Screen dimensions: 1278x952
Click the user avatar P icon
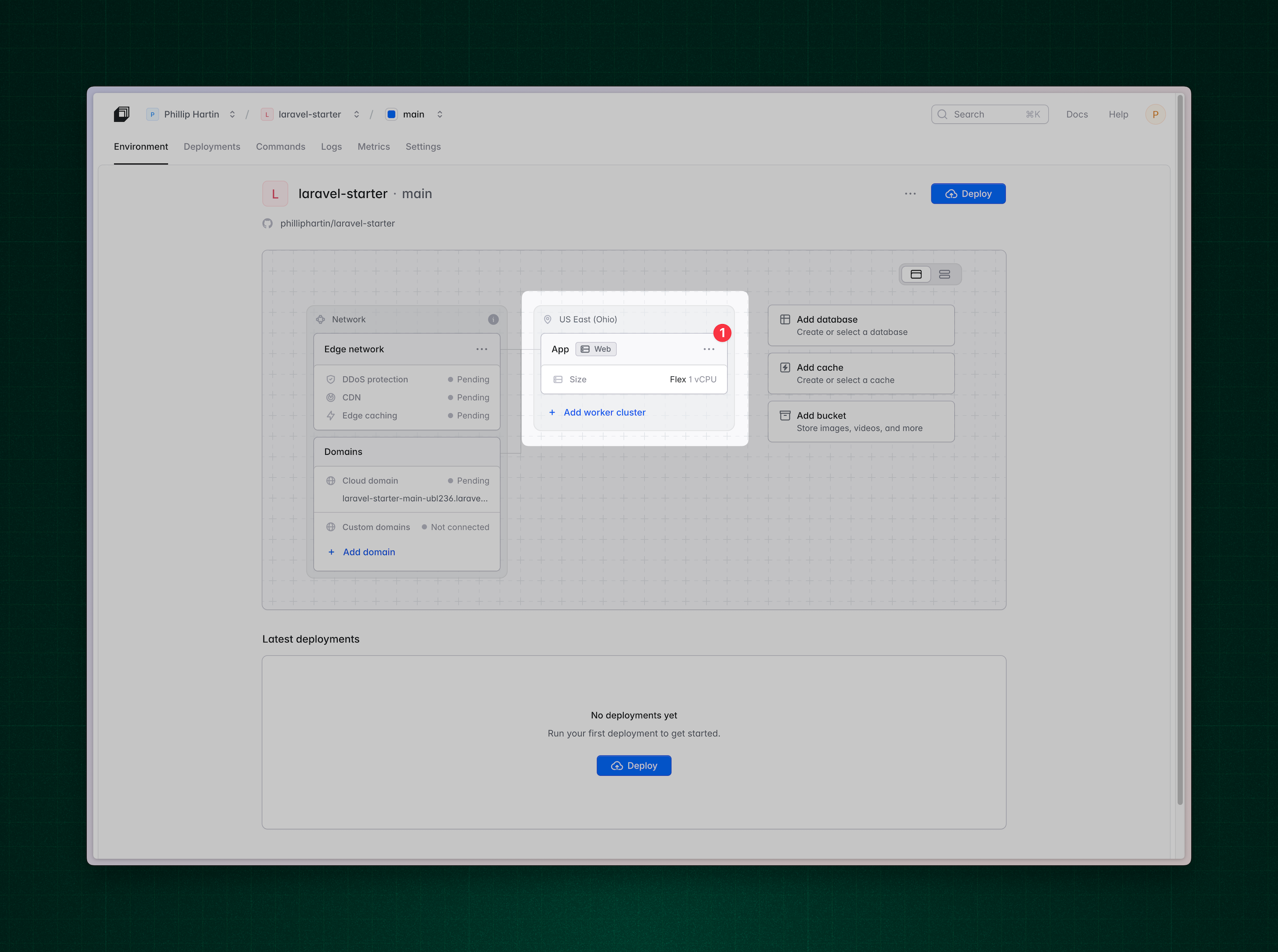(x=1155, y=114)
